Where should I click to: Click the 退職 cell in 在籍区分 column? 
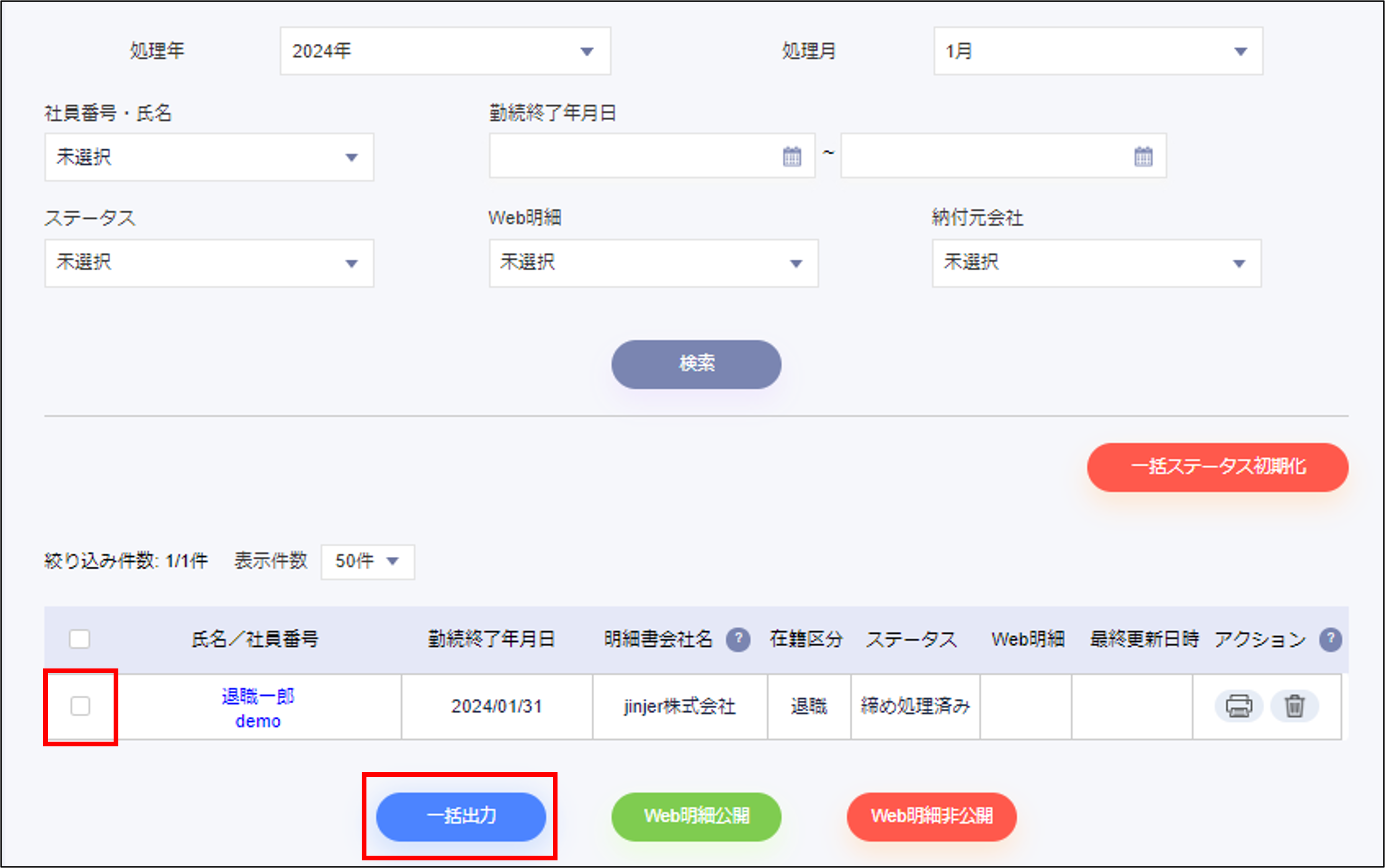coord(809,706)
